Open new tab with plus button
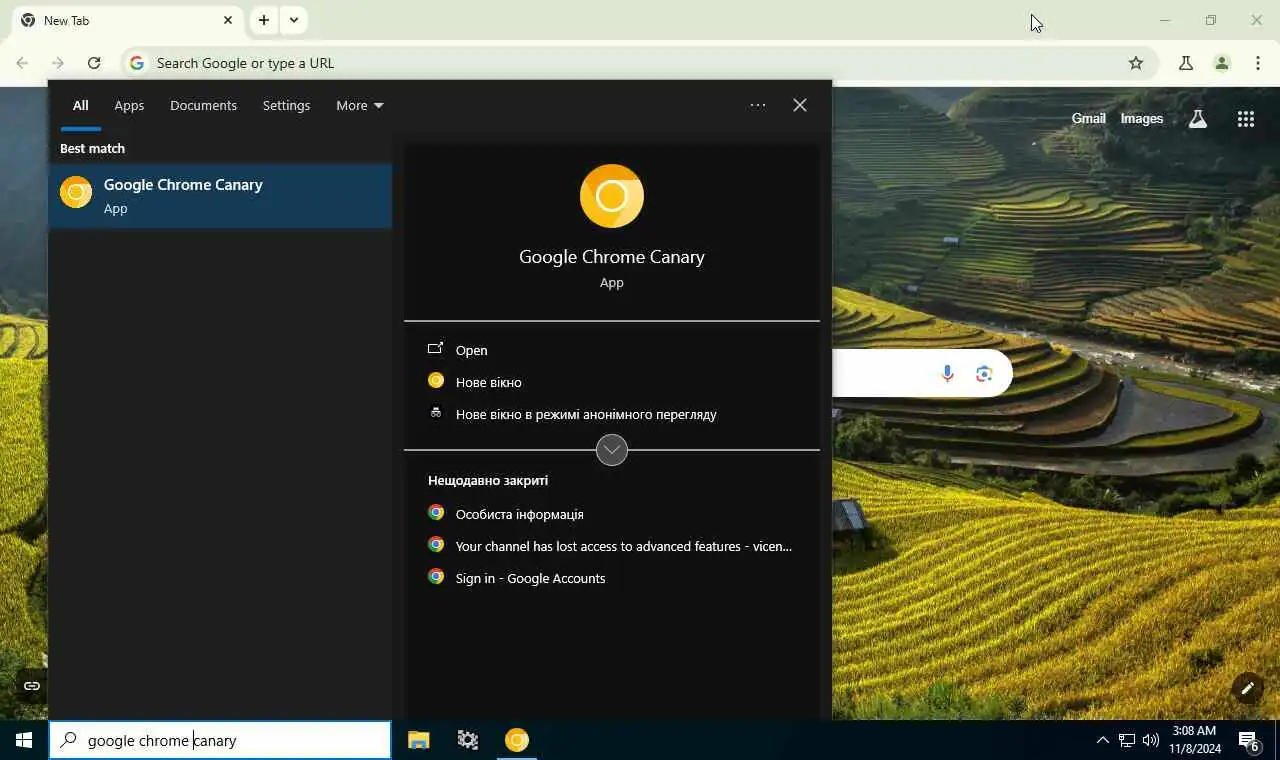This screenshot has height=760, width=1280. (x=264, y=20)
